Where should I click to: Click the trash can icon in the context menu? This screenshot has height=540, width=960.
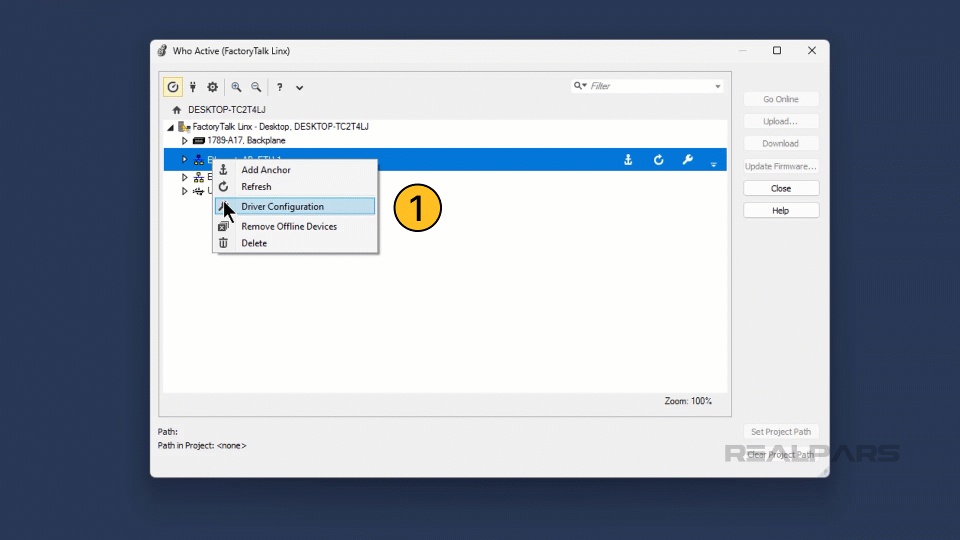pos(223,243)
